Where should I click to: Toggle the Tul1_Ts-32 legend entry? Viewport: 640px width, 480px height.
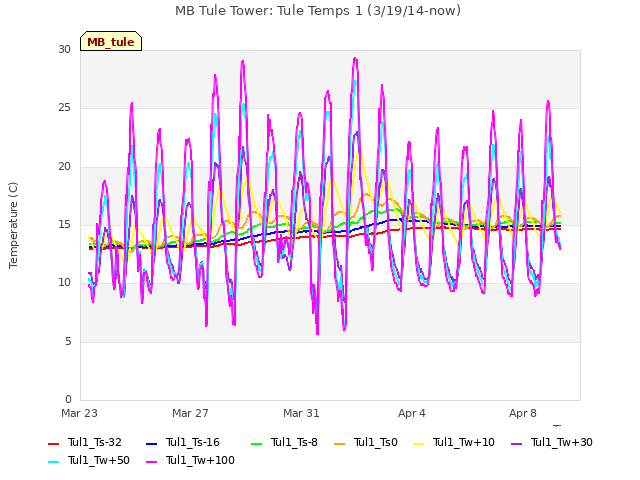click(85, 442)
